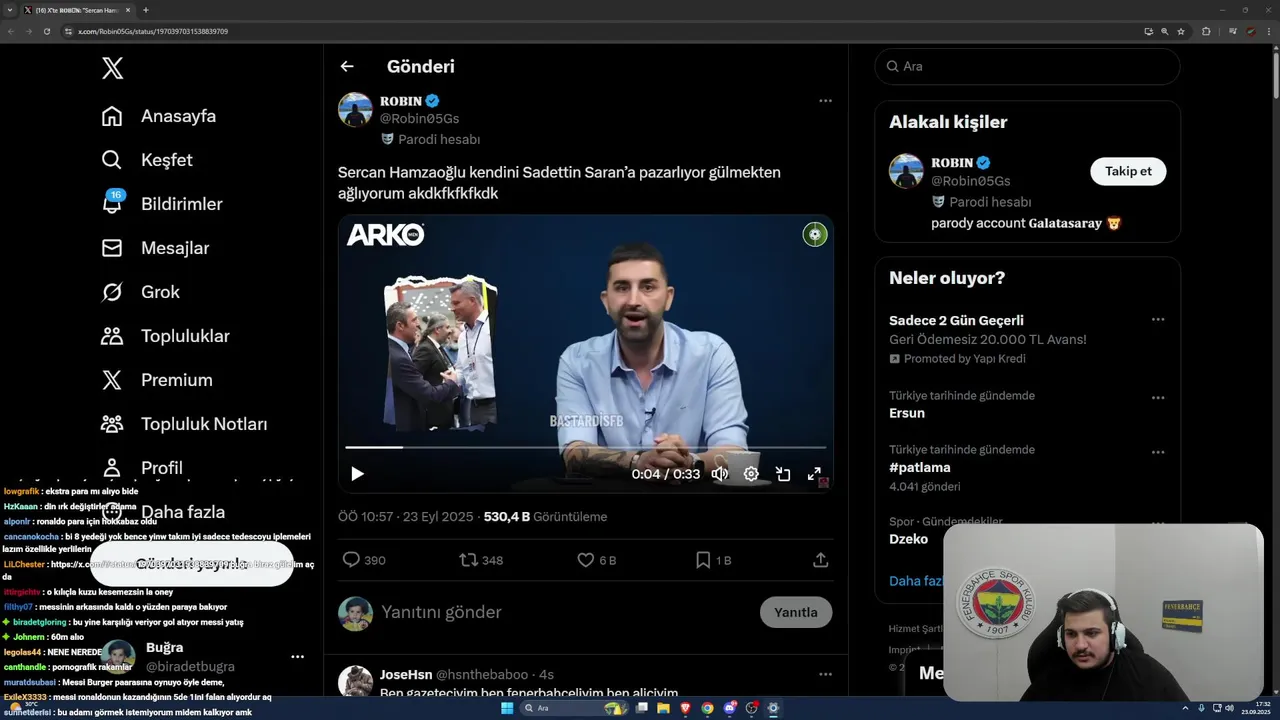Viewport: 1280px width, 720px height.
Task: Open more options for Ersun trend
Action: (1157, 397)
